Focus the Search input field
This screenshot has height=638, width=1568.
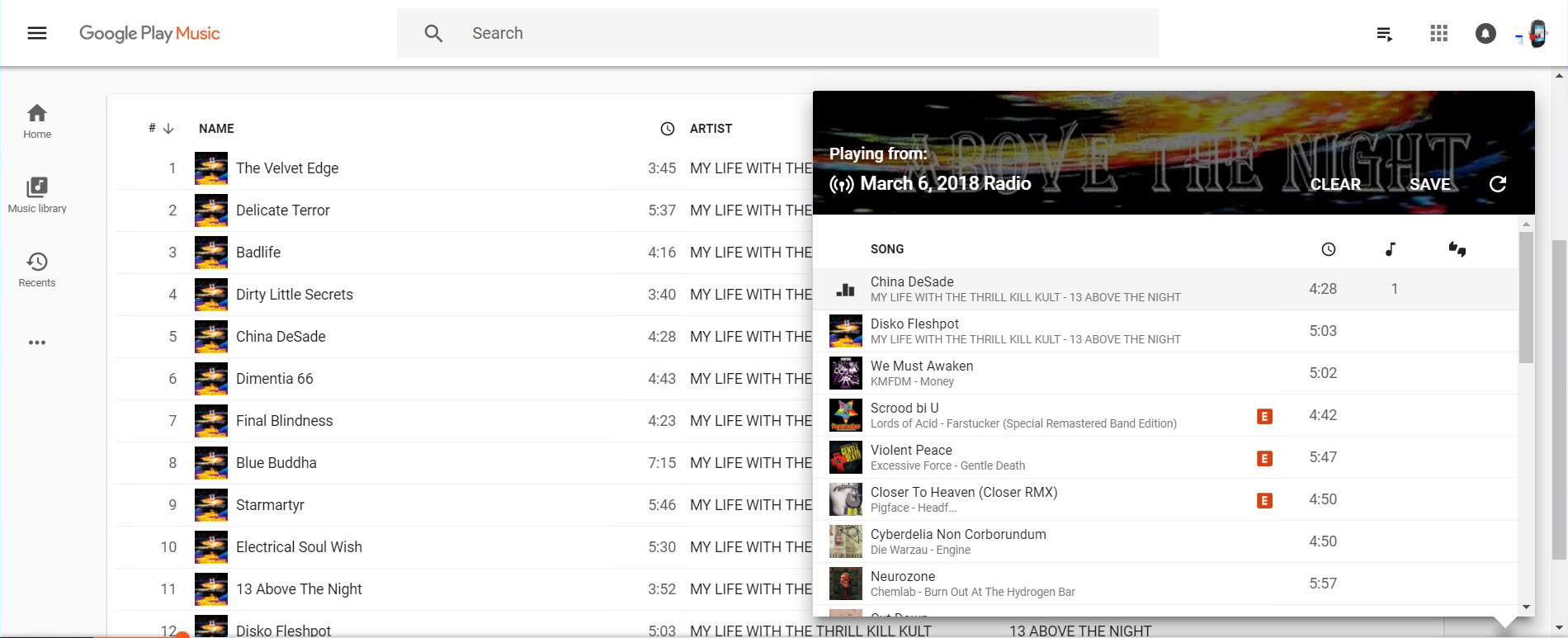777,33
